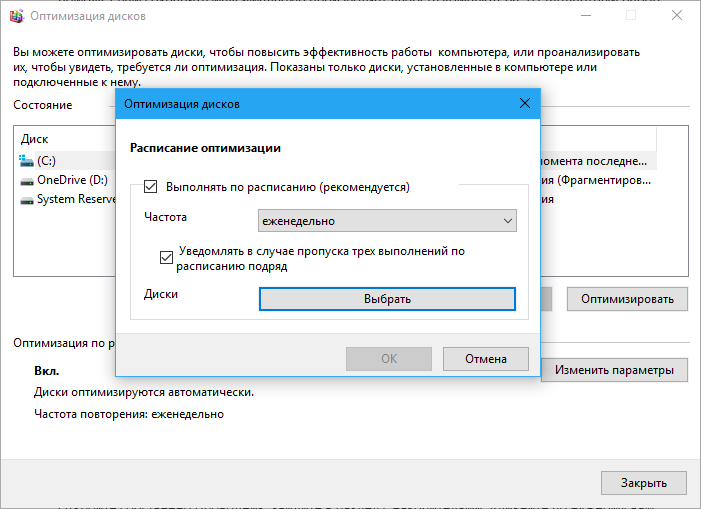The width and height of the screenshot is (701, 509).
Task: Minimize the main Optimize Drives window
Action: (586, 16)
